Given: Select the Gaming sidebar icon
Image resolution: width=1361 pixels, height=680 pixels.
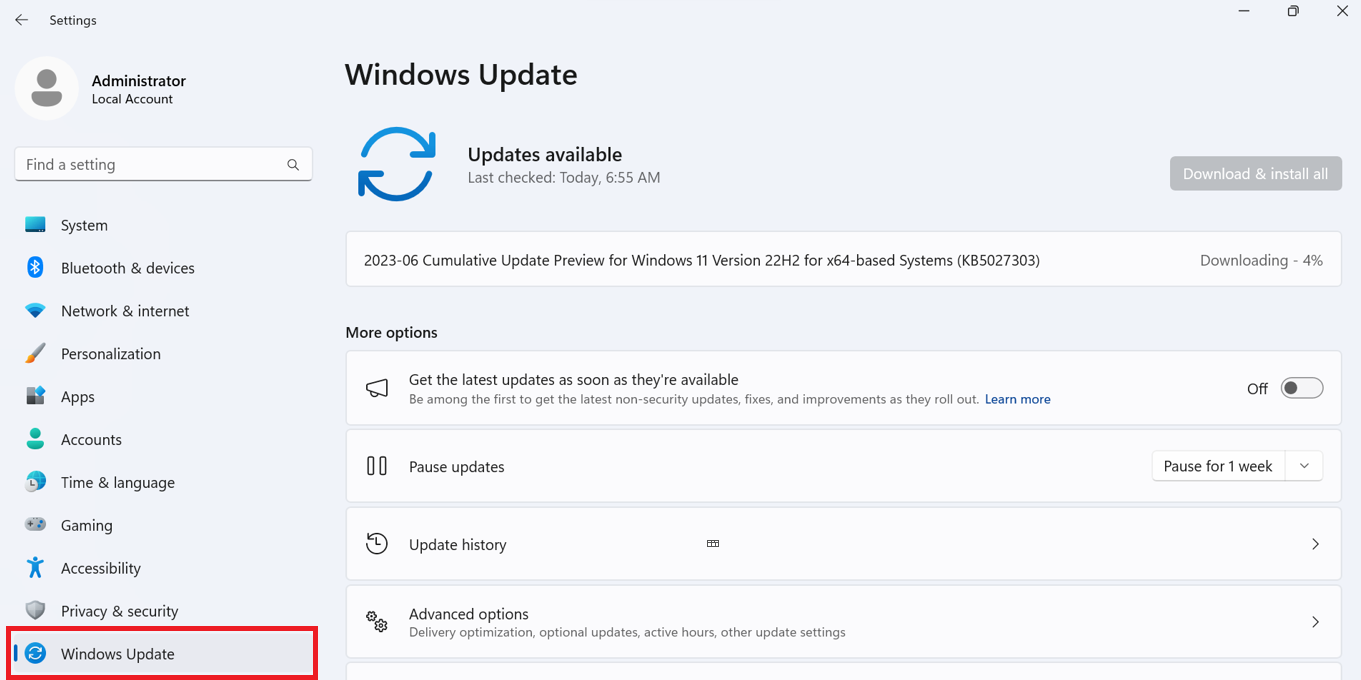Looking at the screenshot, I should pyautogui.click(x=35, y=525).
